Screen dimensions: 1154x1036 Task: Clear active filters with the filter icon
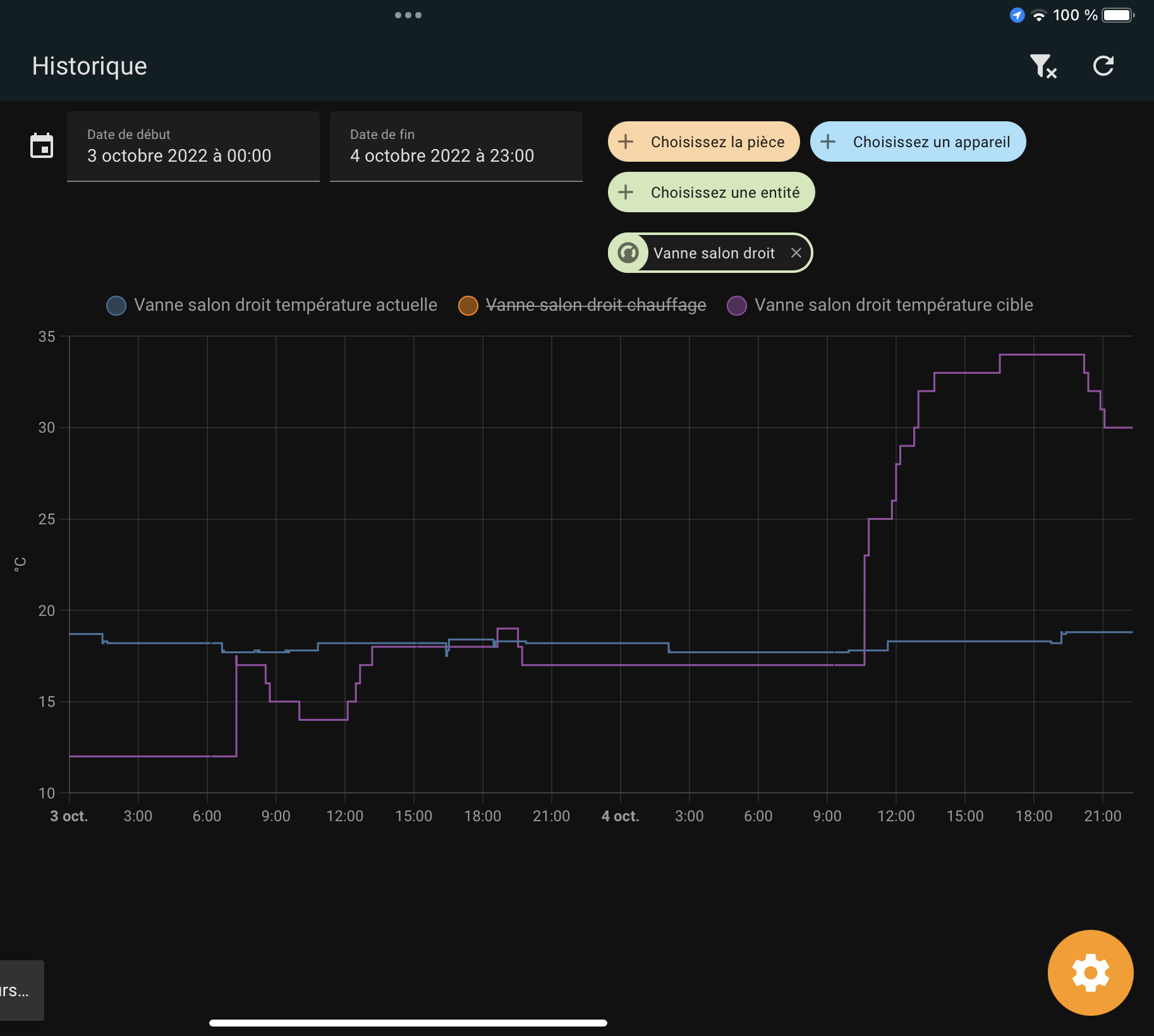(1043, 66)
